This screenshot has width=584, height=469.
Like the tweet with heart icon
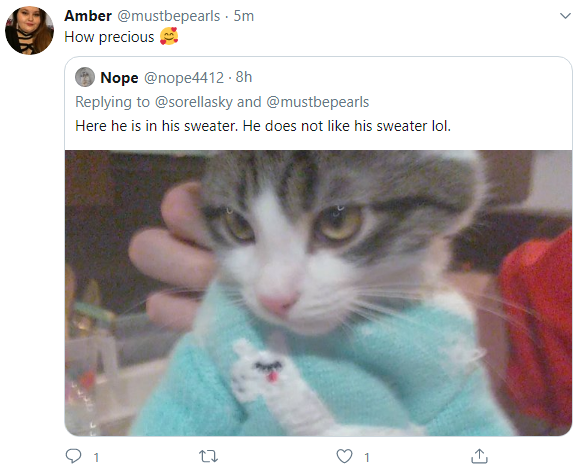344,456
